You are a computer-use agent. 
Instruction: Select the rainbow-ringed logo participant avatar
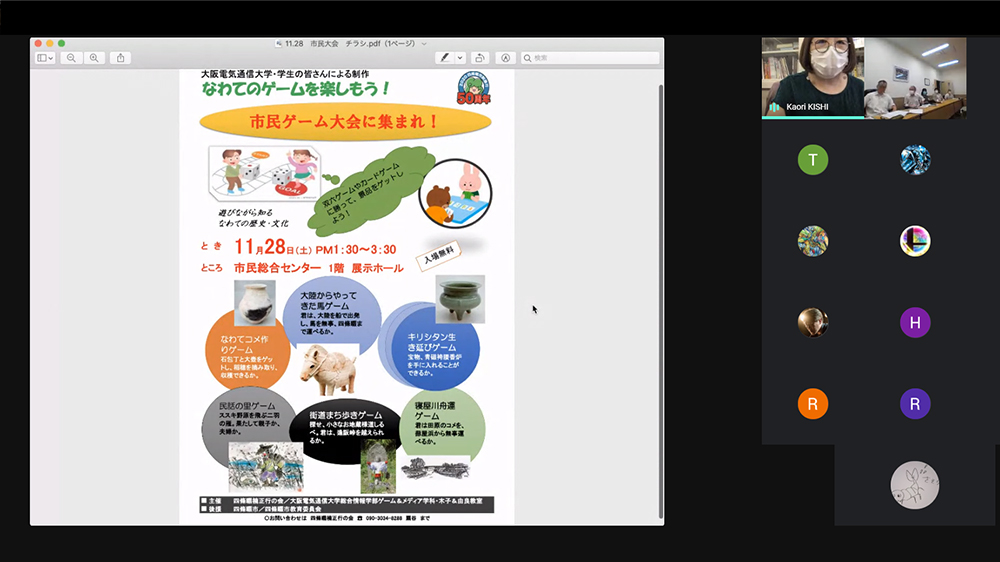(915, 241)
